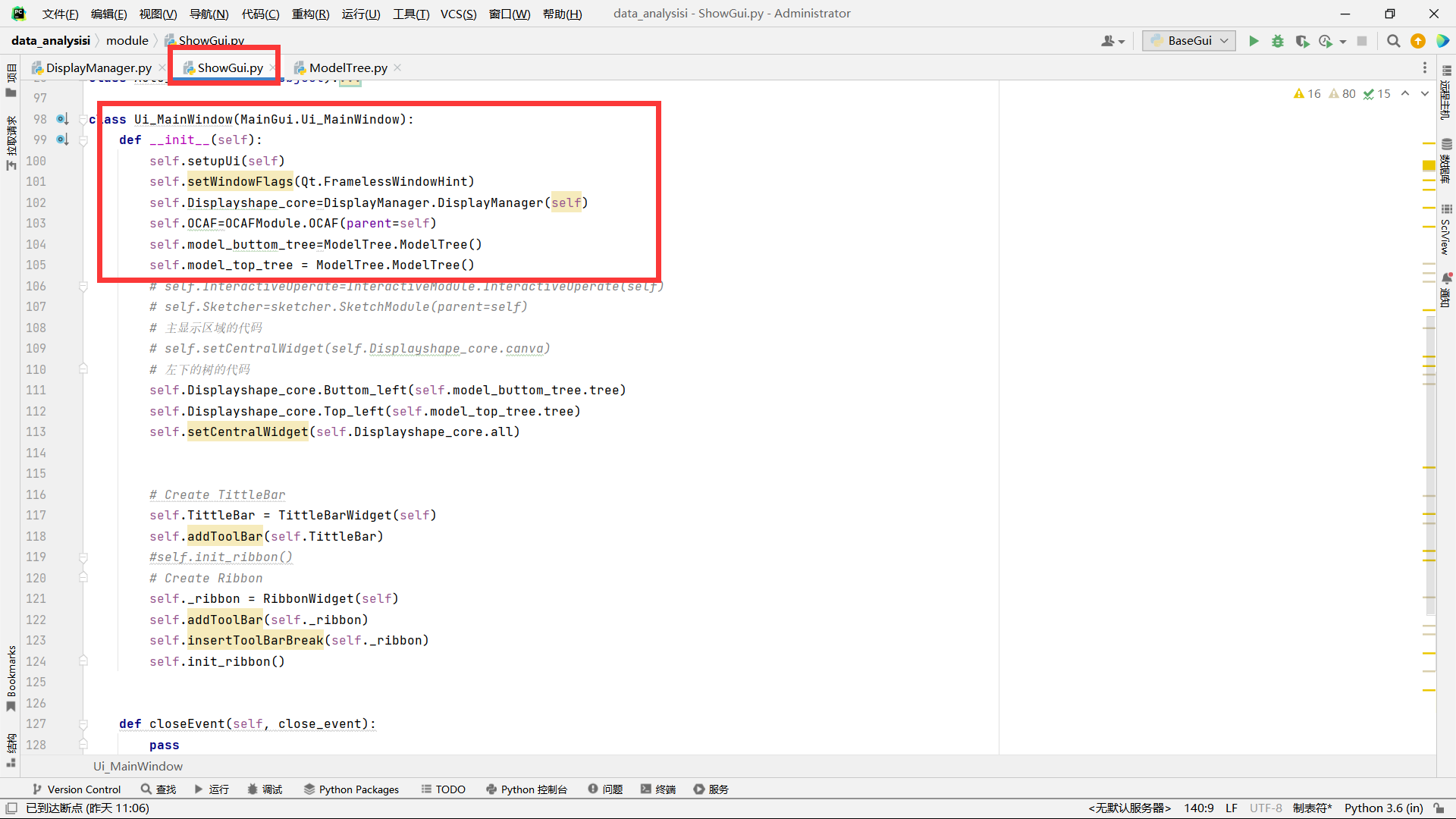Image resolution: width=1456 pixels, height=819 pixels.
Task: Open 帮助(H) menu
Action: pos(563,14)
